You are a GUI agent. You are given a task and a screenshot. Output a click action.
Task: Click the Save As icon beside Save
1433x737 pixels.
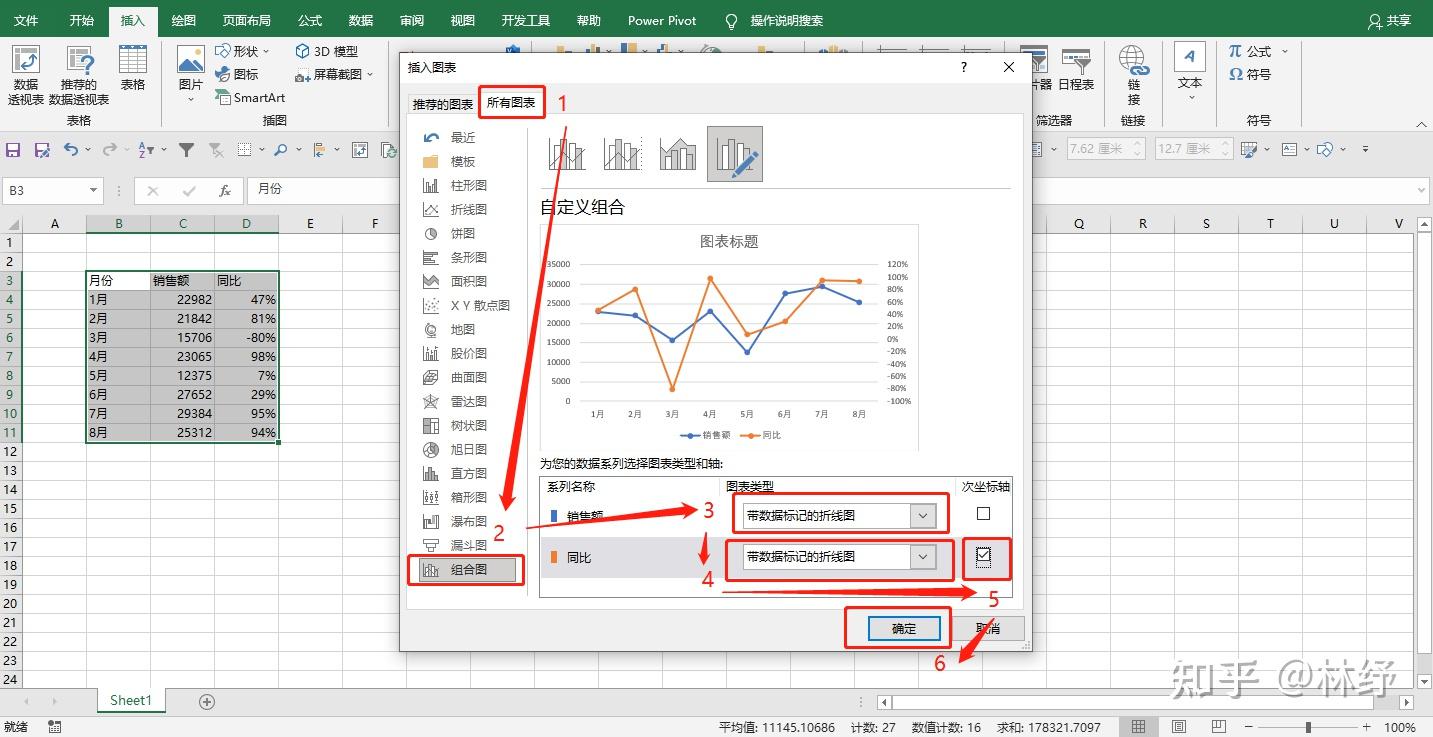pyautogui.click(x=42, y=150)
